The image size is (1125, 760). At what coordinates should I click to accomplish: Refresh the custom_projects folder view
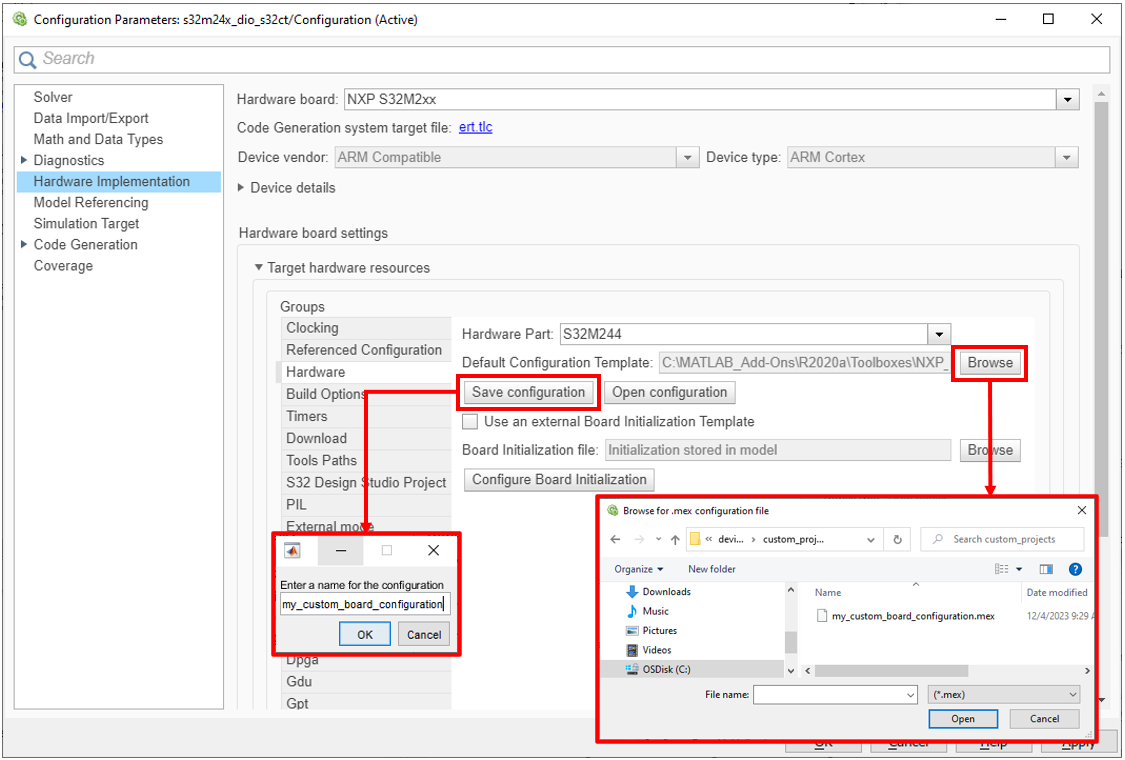pyautogui.click(x=898, y=540)
